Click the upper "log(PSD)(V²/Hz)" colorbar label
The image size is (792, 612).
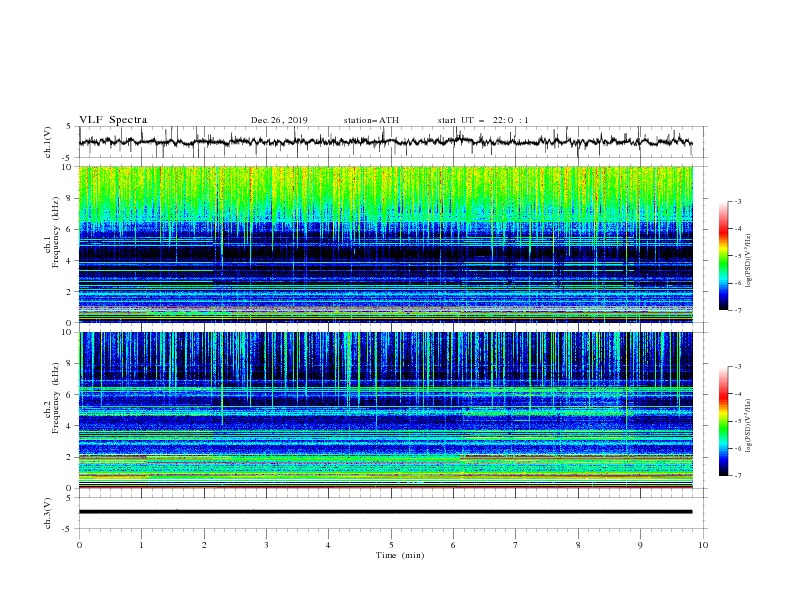click(749, 261)
